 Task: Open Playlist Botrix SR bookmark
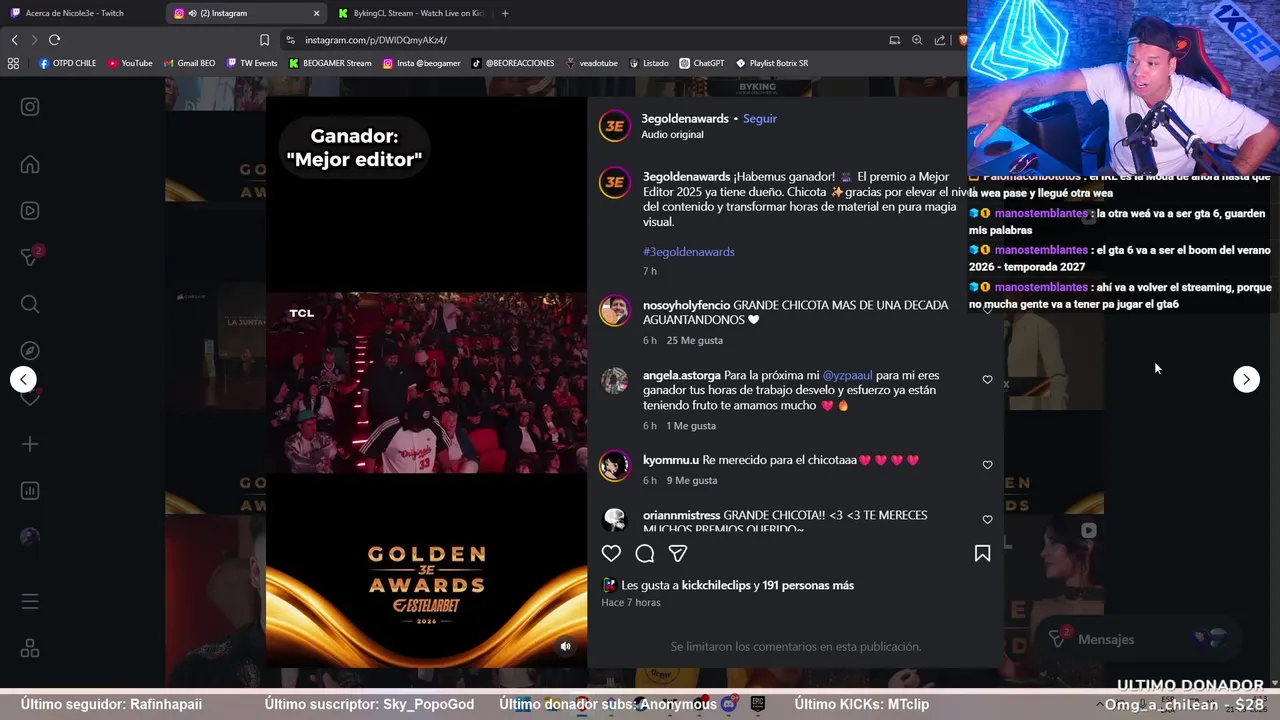coord(772,63)
